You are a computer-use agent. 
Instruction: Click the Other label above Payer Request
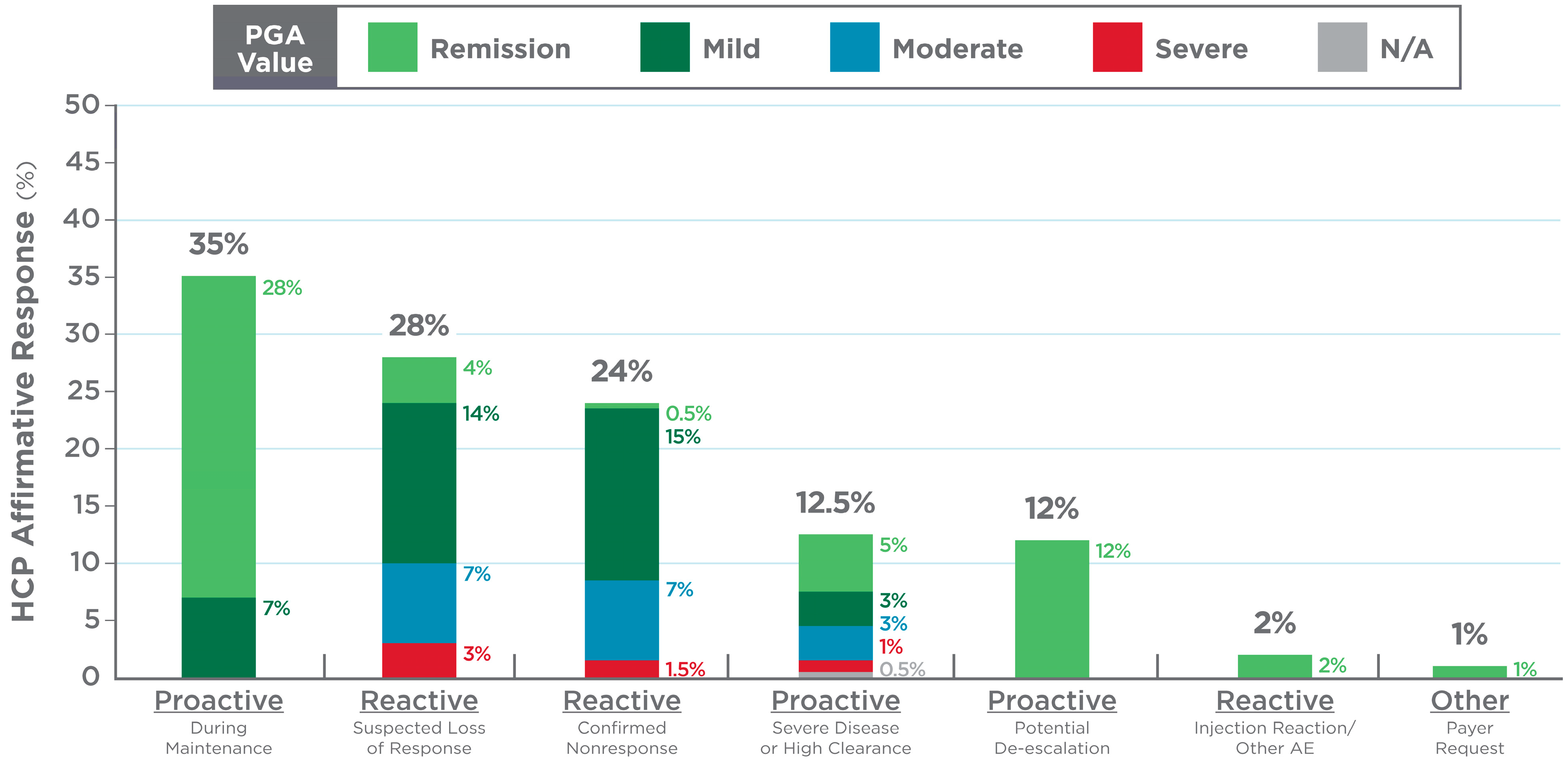click(x=1470, y=700)
